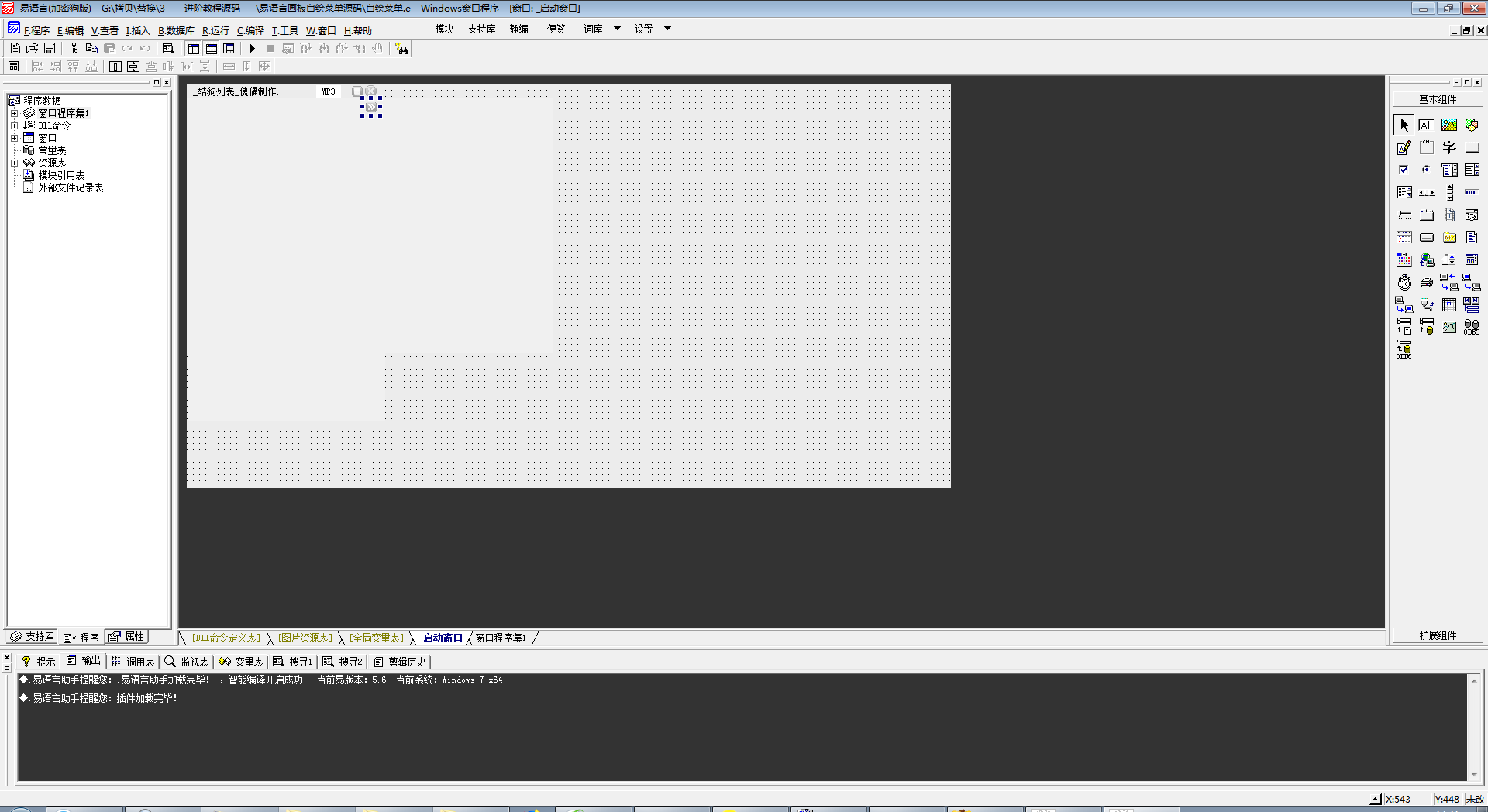The height and width of the screenshot is (812, 1488).
Task: Select the ODBC database component icon
Action: coord(1472,327)
